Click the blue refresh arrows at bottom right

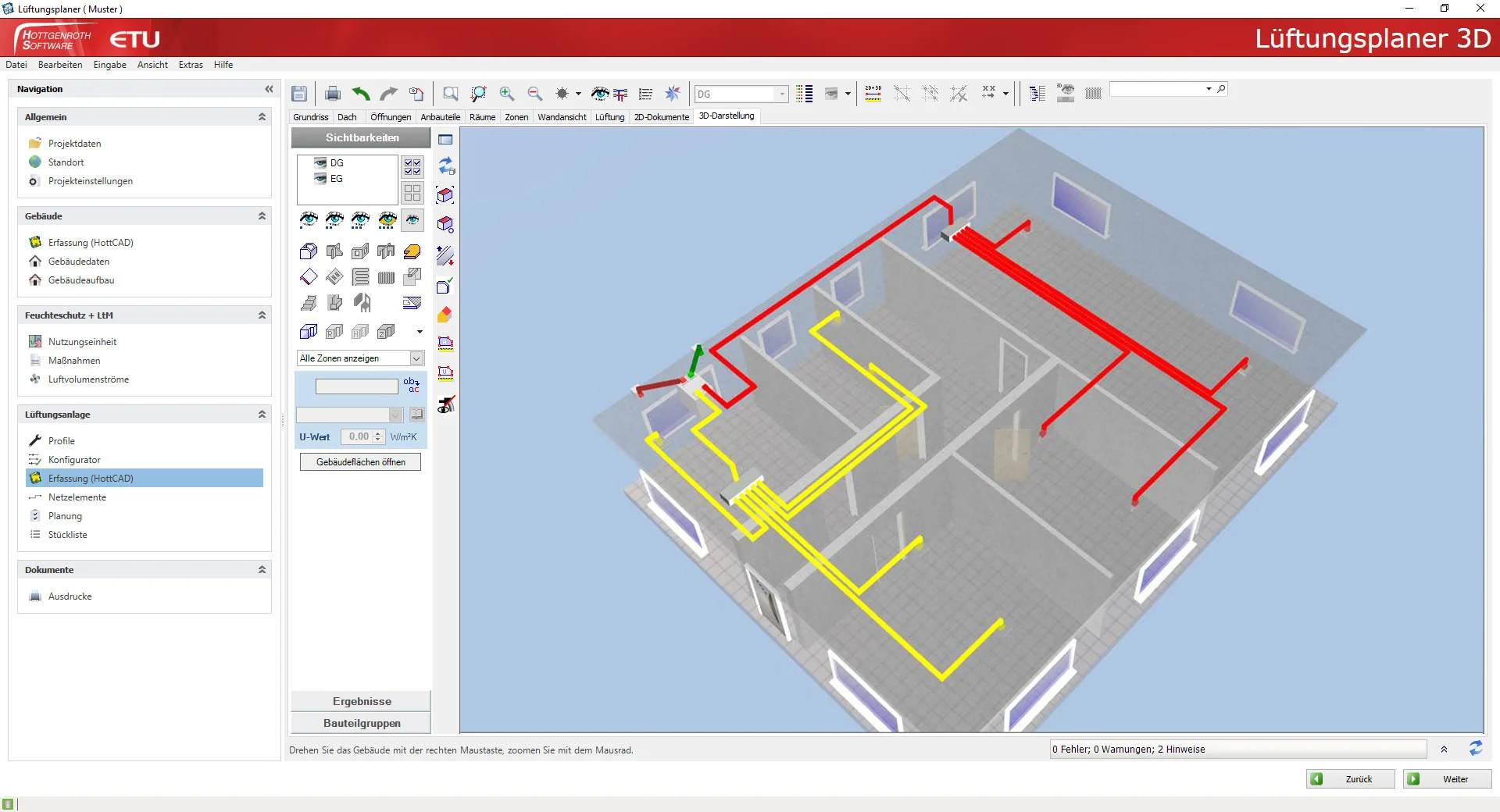pos(1475,749)
